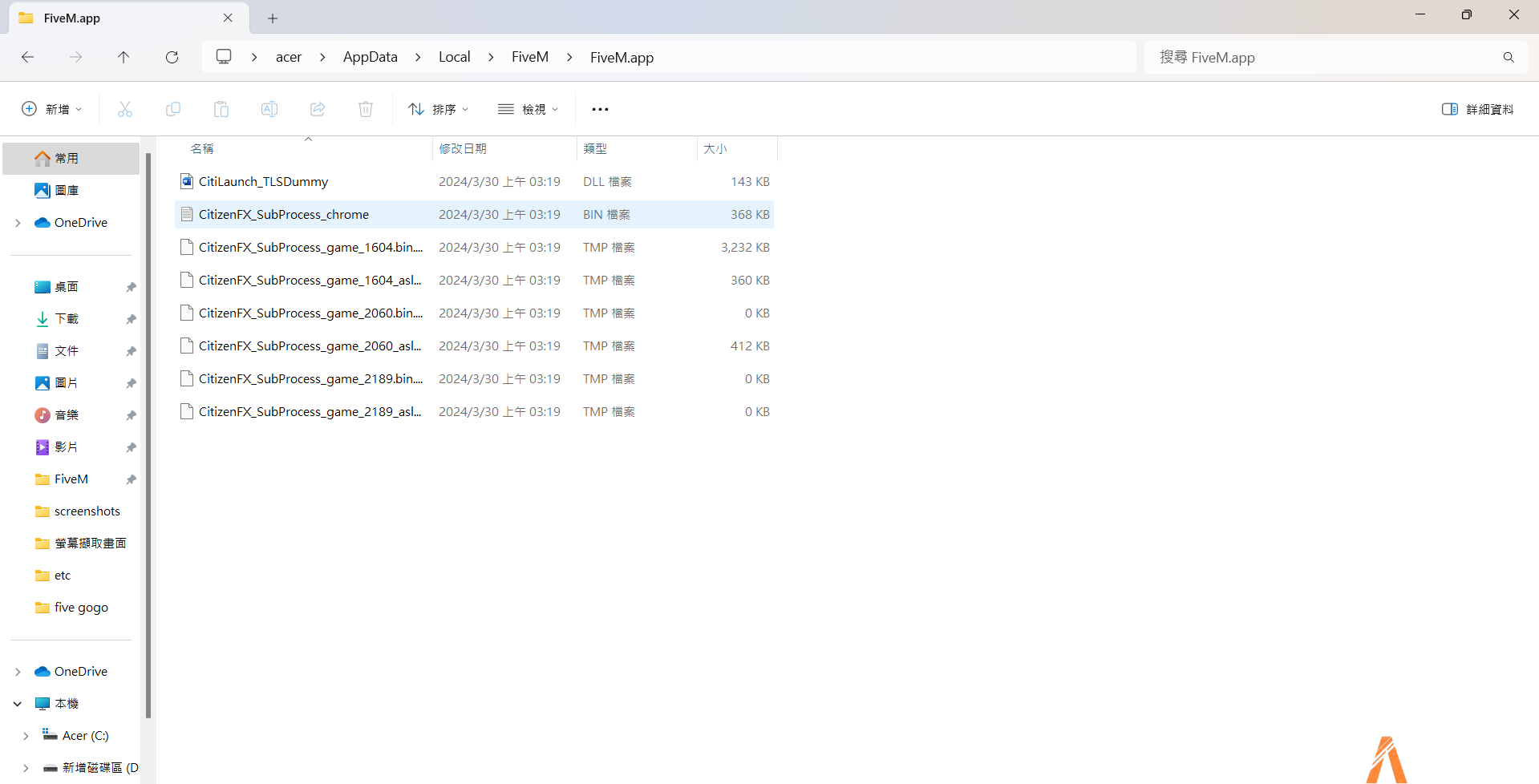Click the This PC monitor icon in address bar

click(224, 56)
